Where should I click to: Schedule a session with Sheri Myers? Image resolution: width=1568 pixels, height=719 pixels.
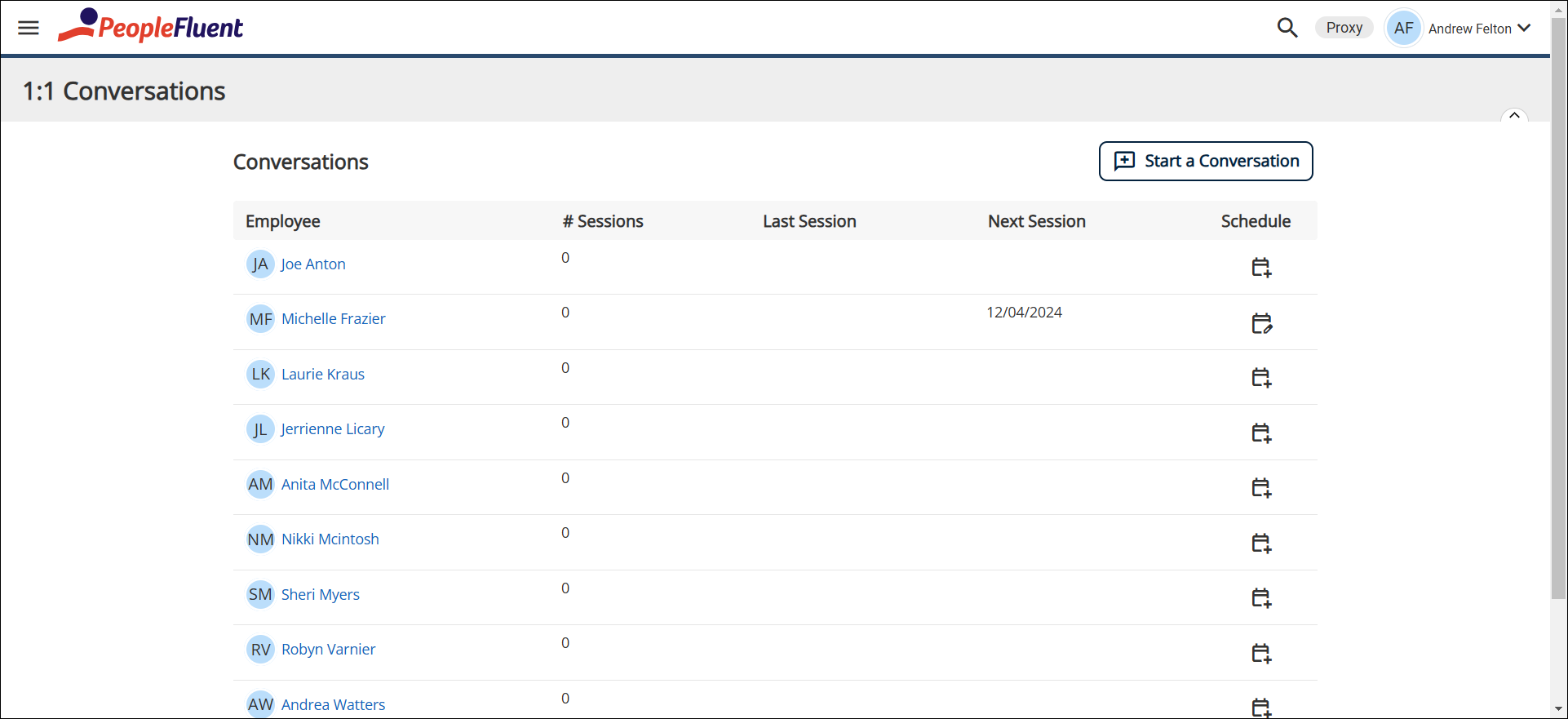(1261, 598)
